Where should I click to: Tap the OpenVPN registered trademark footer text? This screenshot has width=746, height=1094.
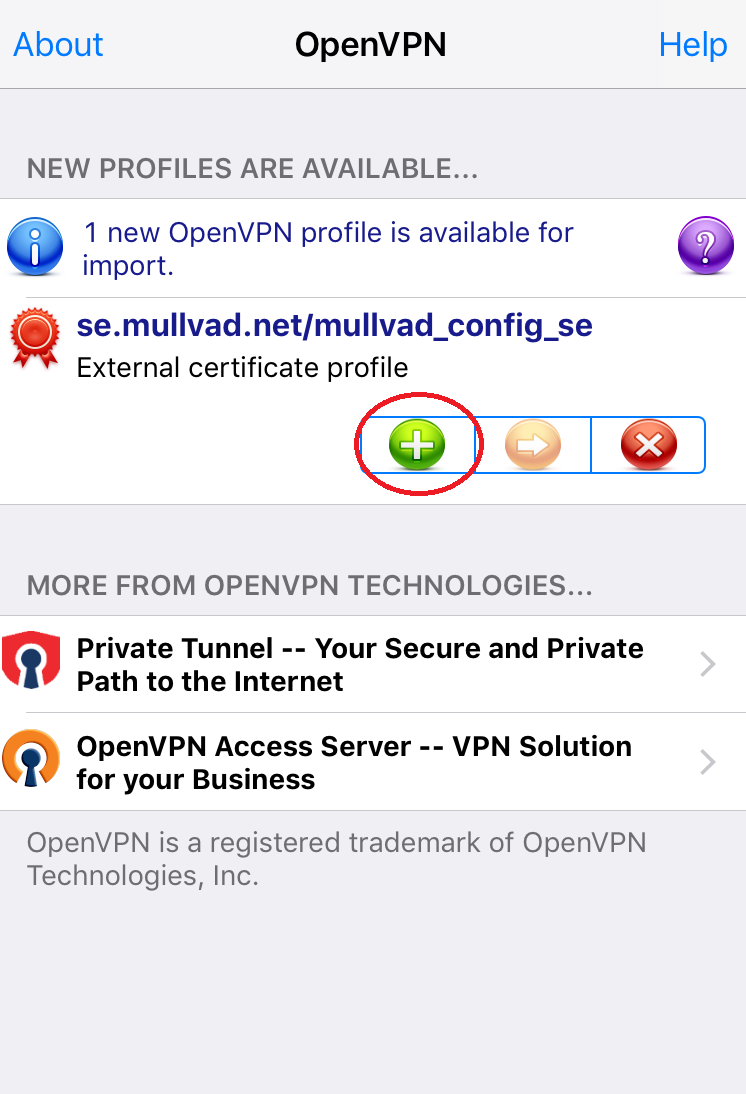point(336,859)
